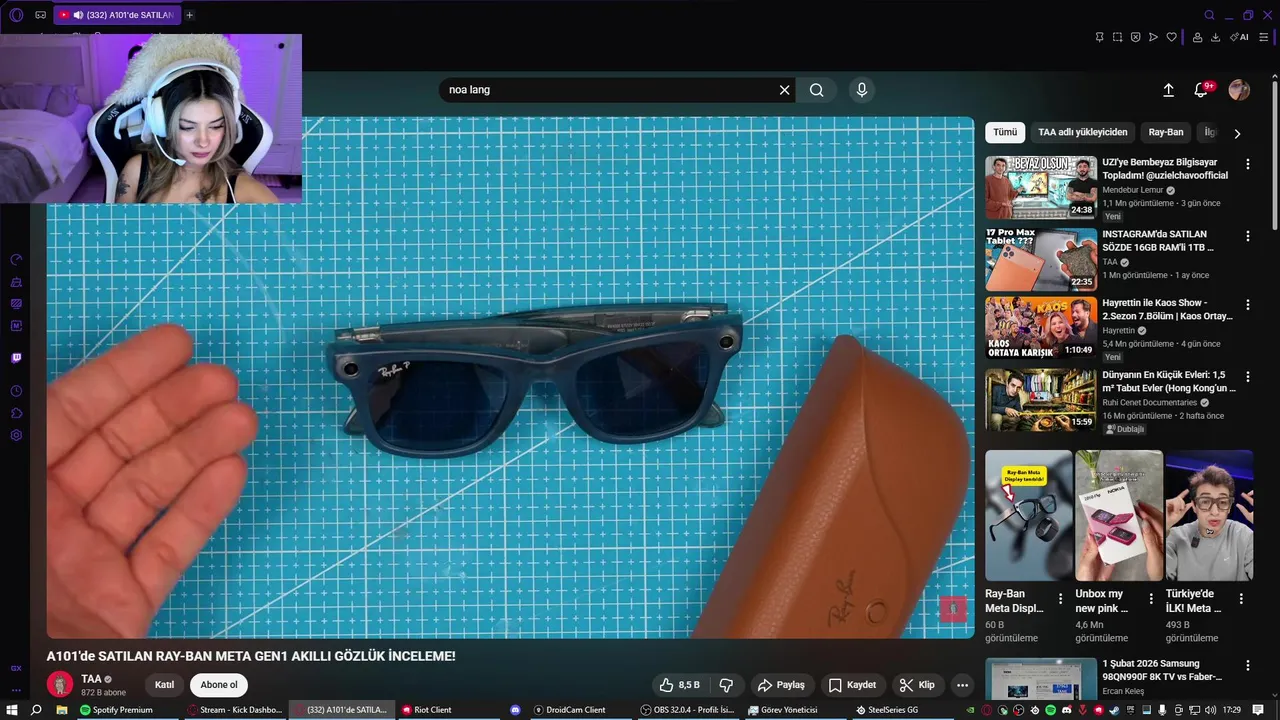Open Easy Setup menu lines icon
The width and height of the screenshot is (1280, 720).
(1263, 37)
